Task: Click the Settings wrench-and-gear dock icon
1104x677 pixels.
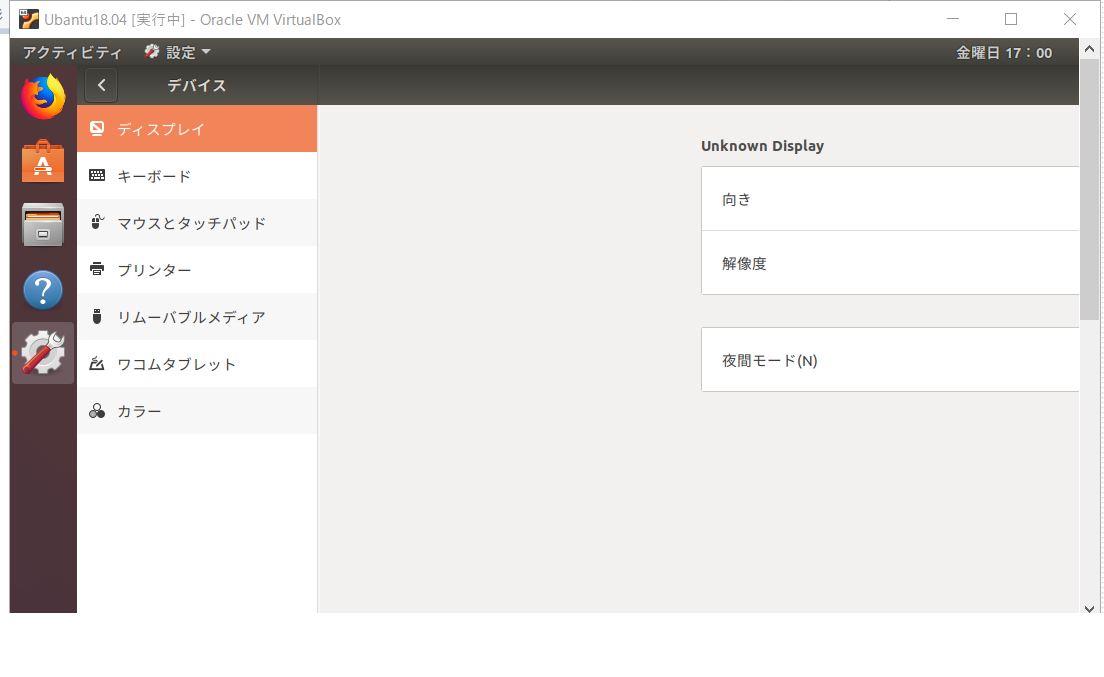Action: click(43, 353)
